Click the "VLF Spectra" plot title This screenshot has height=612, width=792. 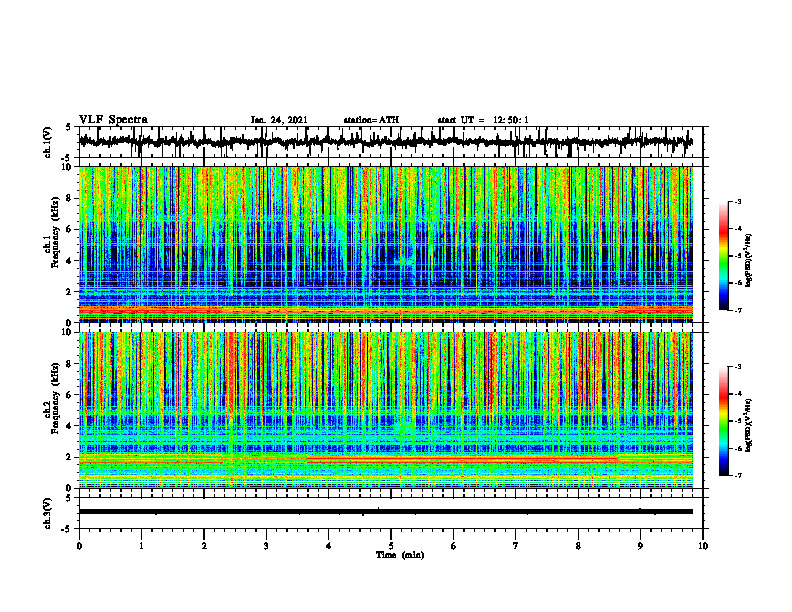click(113, 120)
